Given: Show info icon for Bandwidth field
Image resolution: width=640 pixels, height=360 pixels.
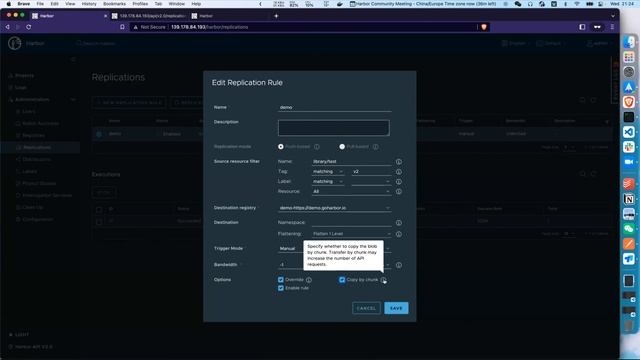Looking at the screenshot, I should 399,265.
